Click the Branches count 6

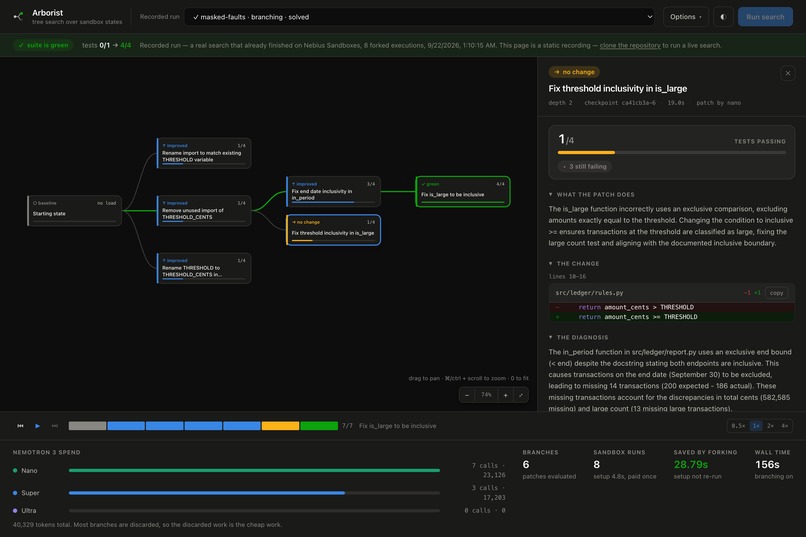click(x=526, y=465)
